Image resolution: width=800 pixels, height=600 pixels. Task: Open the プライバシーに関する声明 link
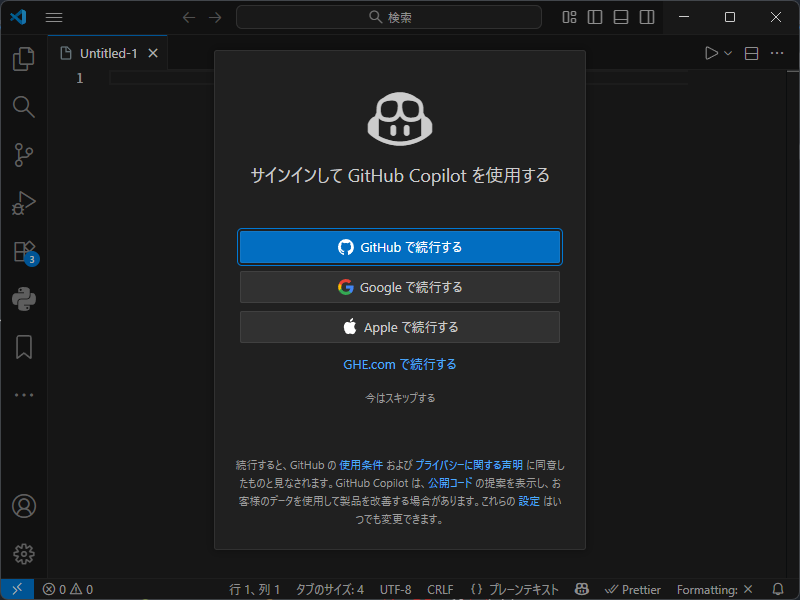[x=469, y=465]
